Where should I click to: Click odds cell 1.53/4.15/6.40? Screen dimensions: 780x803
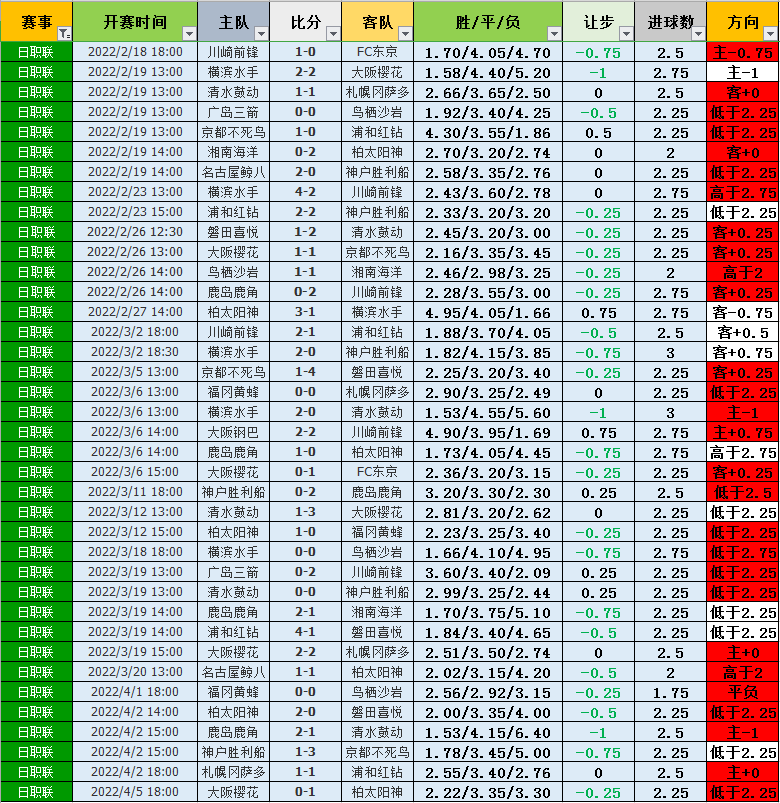point(488,731)
